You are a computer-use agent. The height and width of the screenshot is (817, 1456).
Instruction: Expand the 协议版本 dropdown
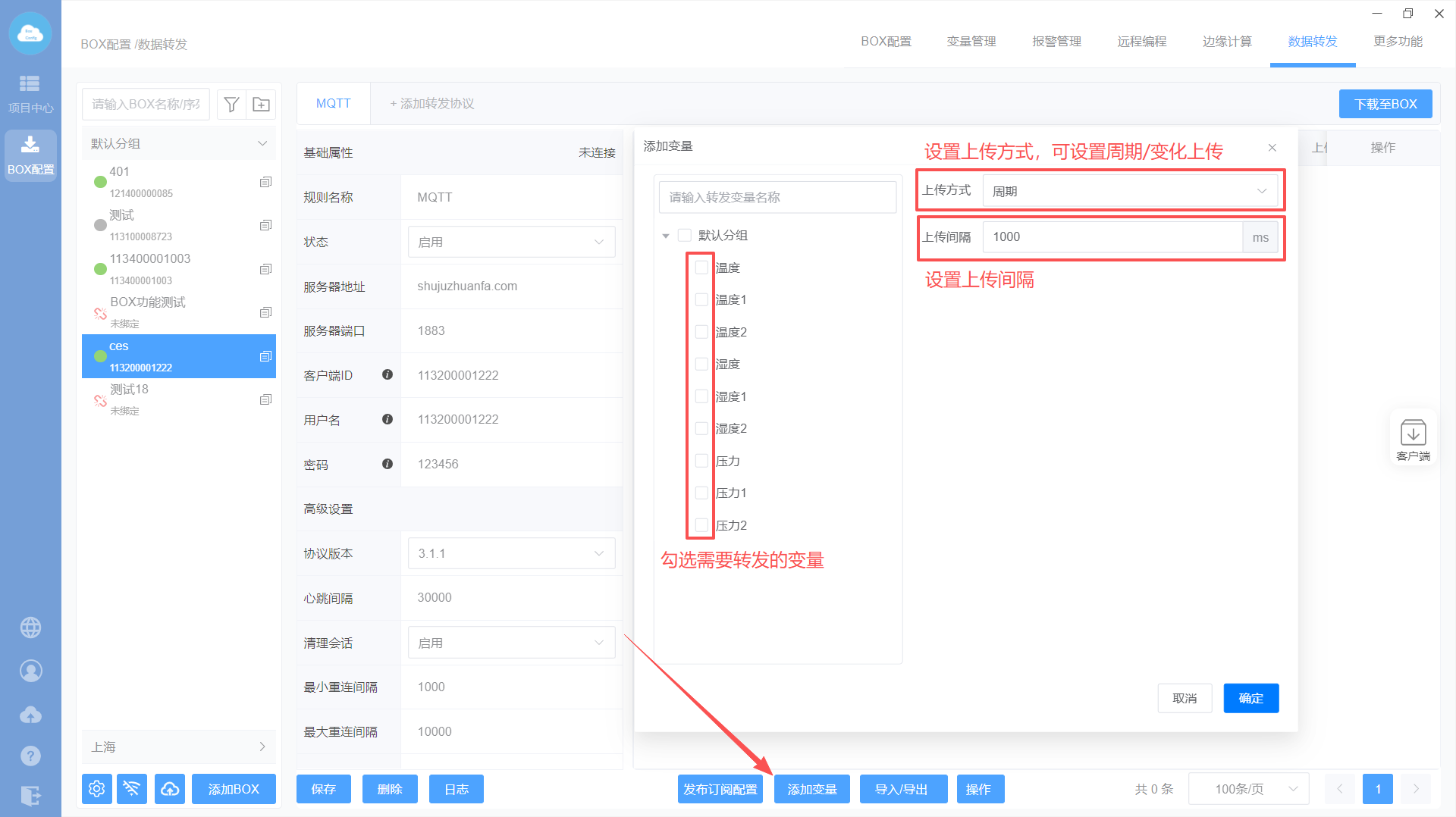point(511,553)
